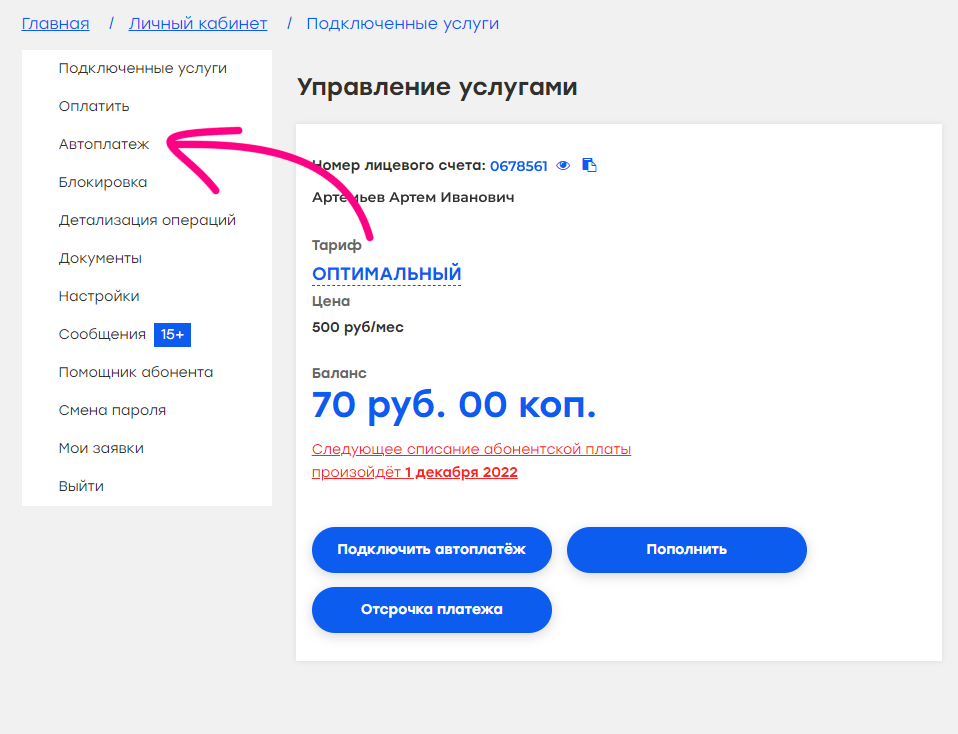Click the Пополнить button
The height and width of the screenshot is (734, 958).
(x=687, y=549)
